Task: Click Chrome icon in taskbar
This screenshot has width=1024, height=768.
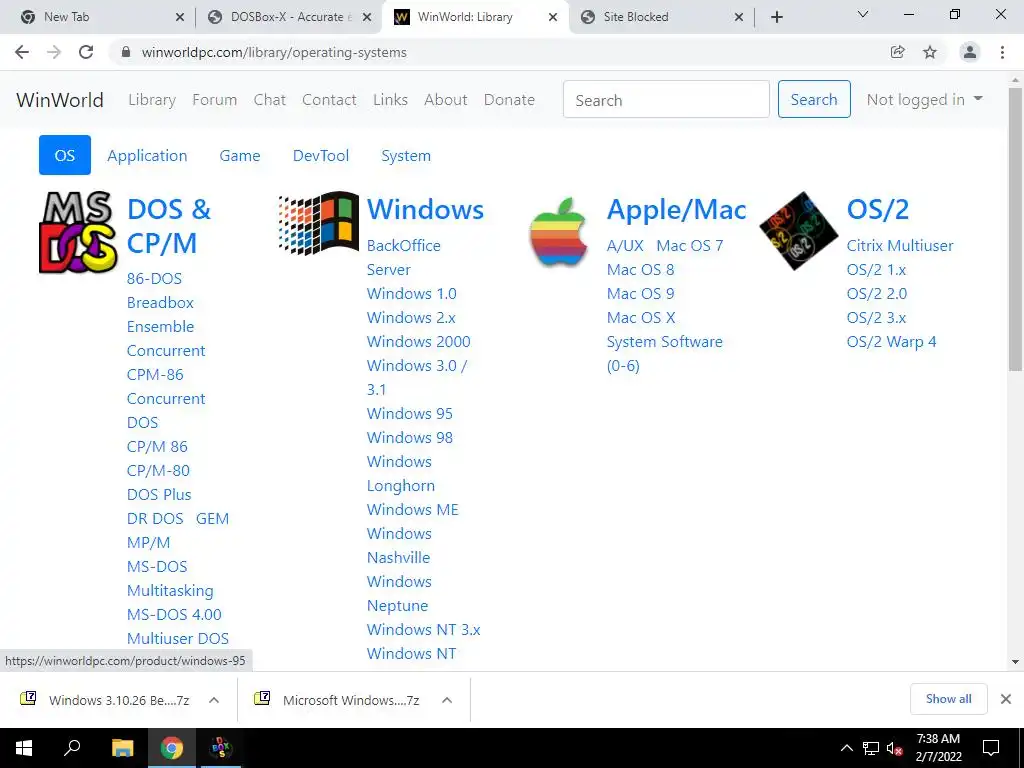Action: click(172, 748)
